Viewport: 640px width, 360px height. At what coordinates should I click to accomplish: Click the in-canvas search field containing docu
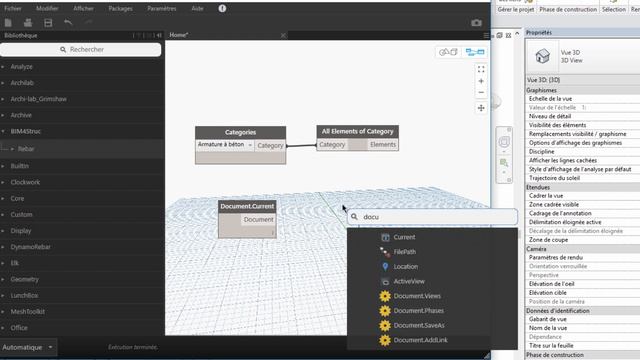click(432, 217)
